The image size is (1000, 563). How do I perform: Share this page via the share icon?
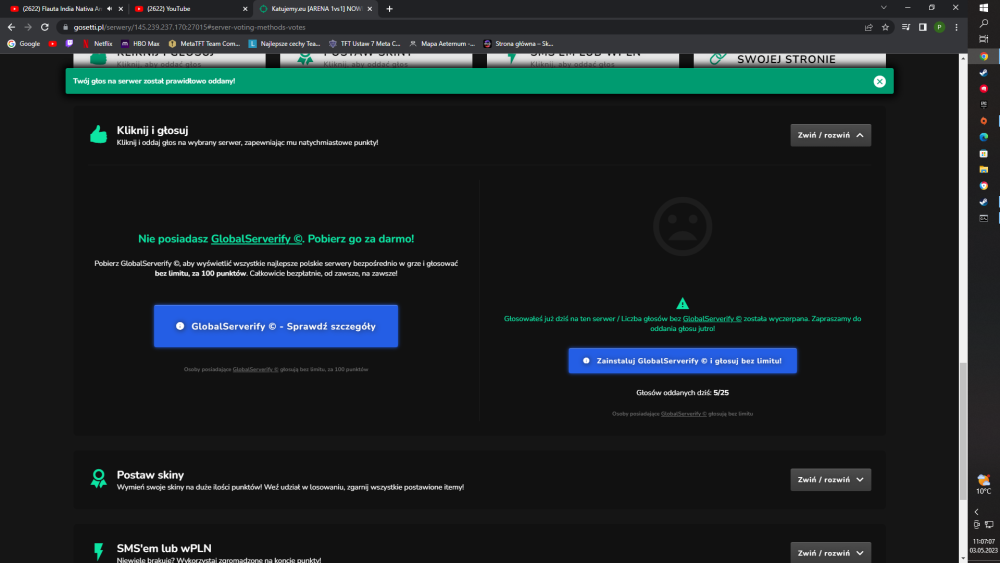[x=869, y=27]
